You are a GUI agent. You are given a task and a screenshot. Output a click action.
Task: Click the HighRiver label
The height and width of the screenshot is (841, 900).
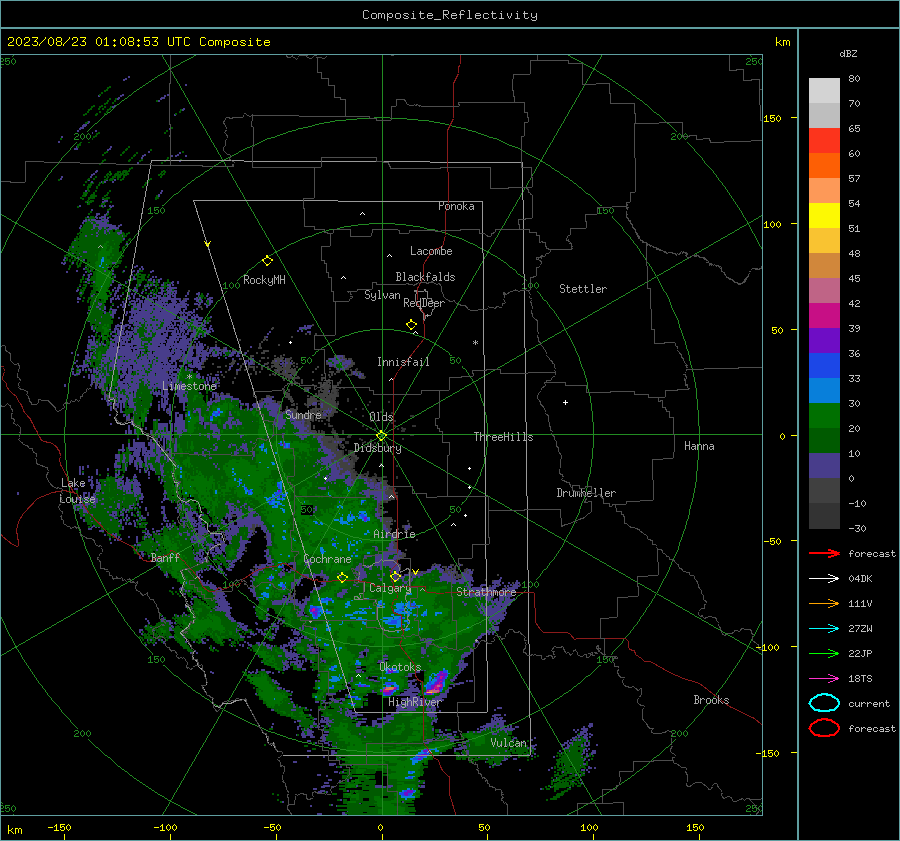[414, 702]
